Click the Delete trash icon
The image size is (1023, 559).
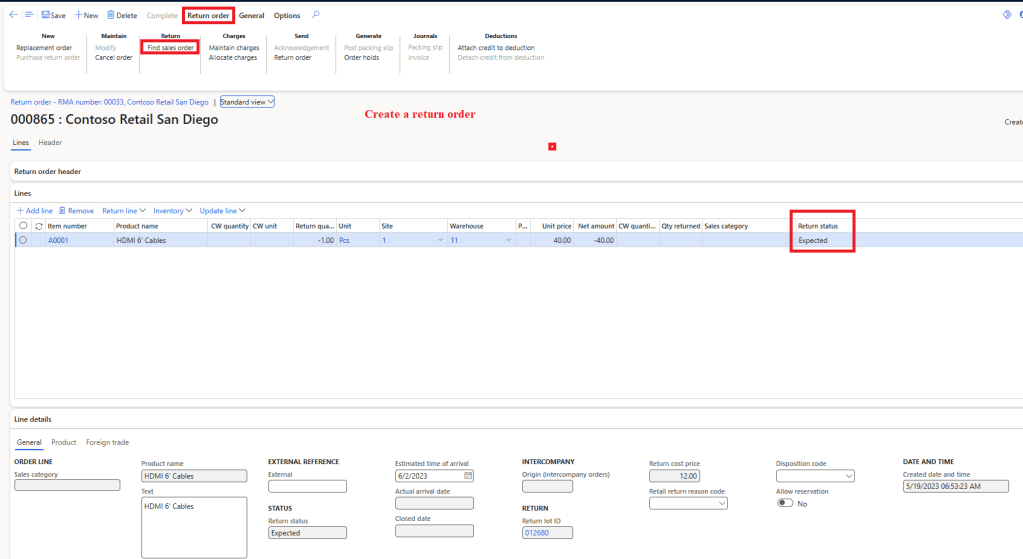pyautogui.click(x=111, y=16)
